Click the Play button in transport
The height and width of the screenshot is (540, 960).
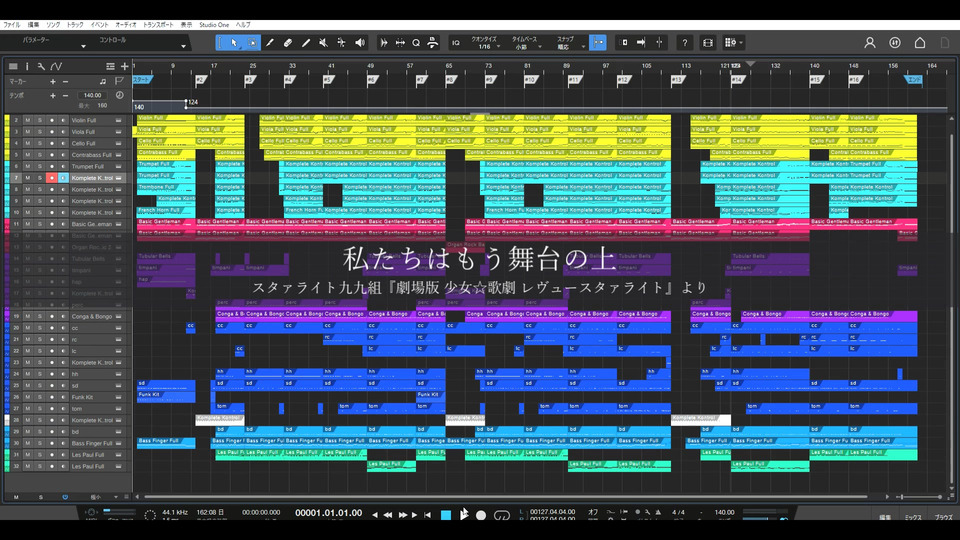tap(464, 515)
